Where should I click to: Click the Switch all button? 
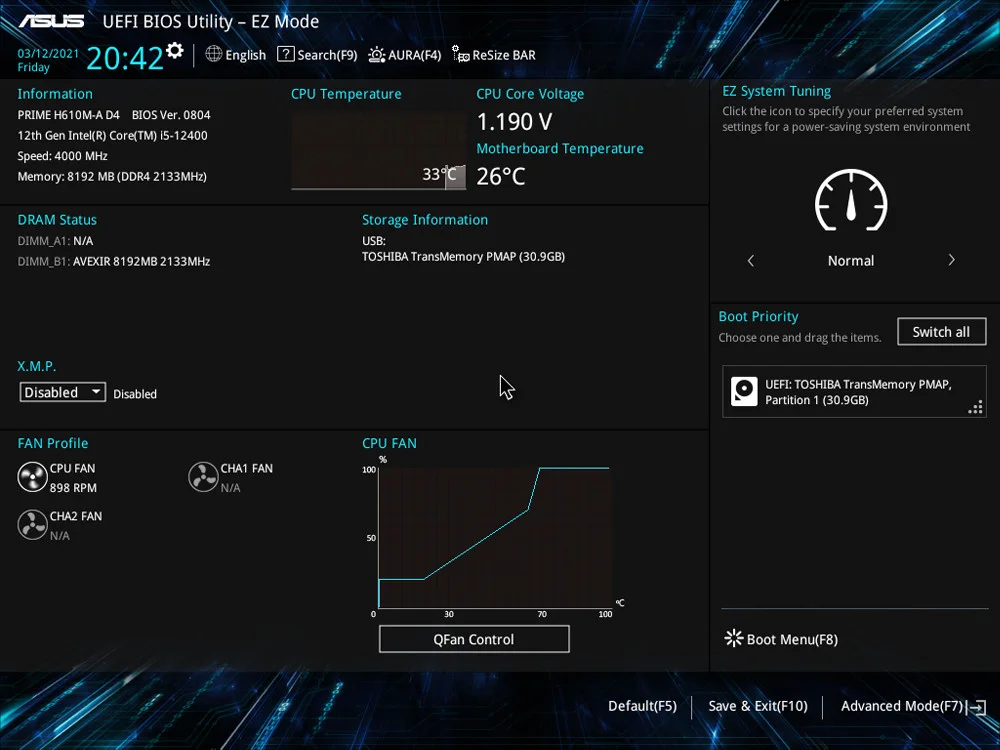coord(941,332)
